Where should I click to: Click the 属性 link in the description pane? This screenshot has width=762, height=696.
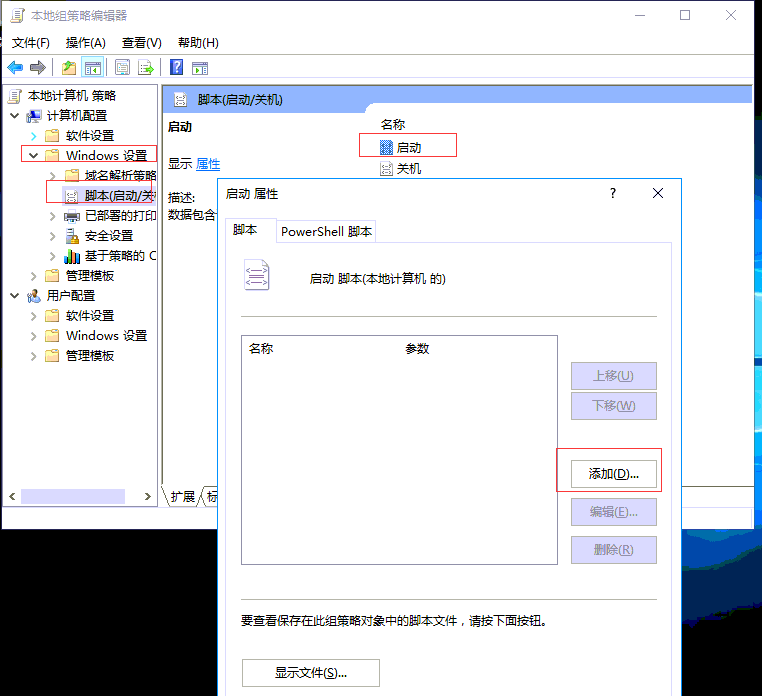point(207,164)
